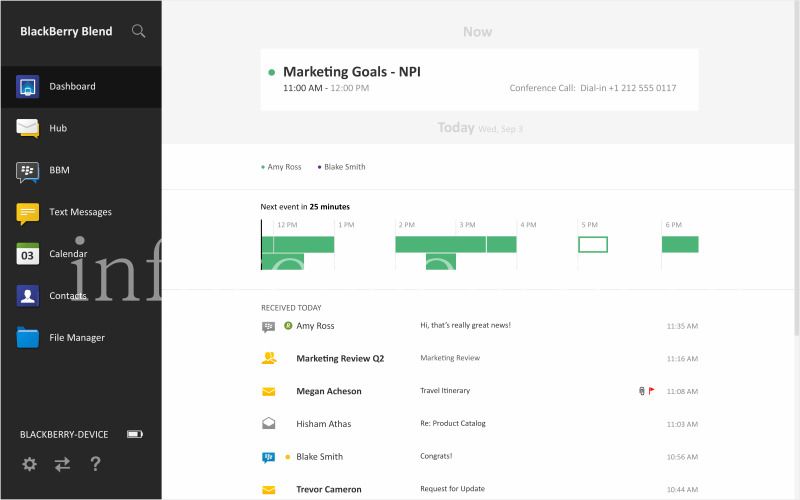Check the device battery icon

coord(135,434)
